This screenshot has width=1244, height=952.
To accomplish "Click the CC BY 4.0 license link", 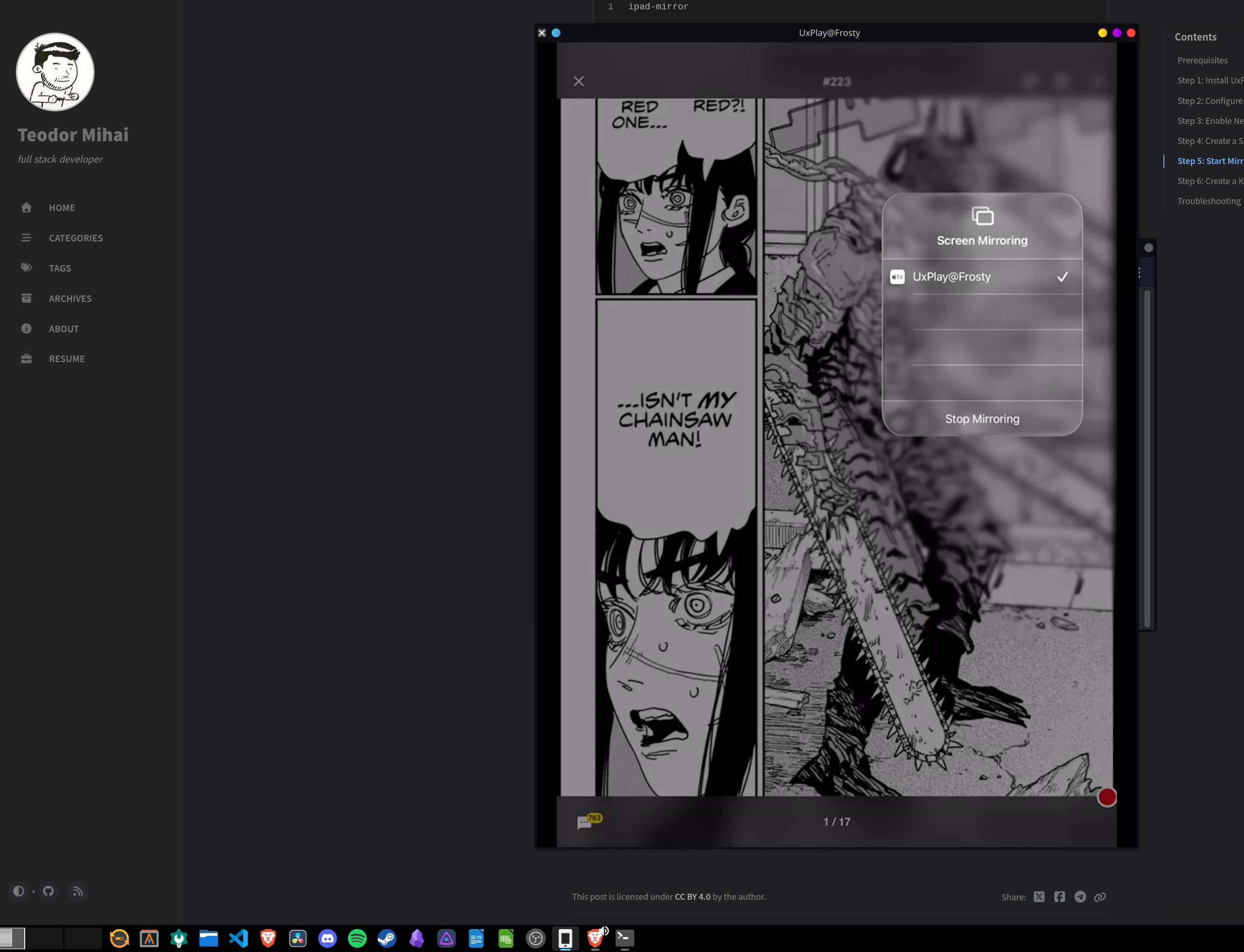I will 692,897.
